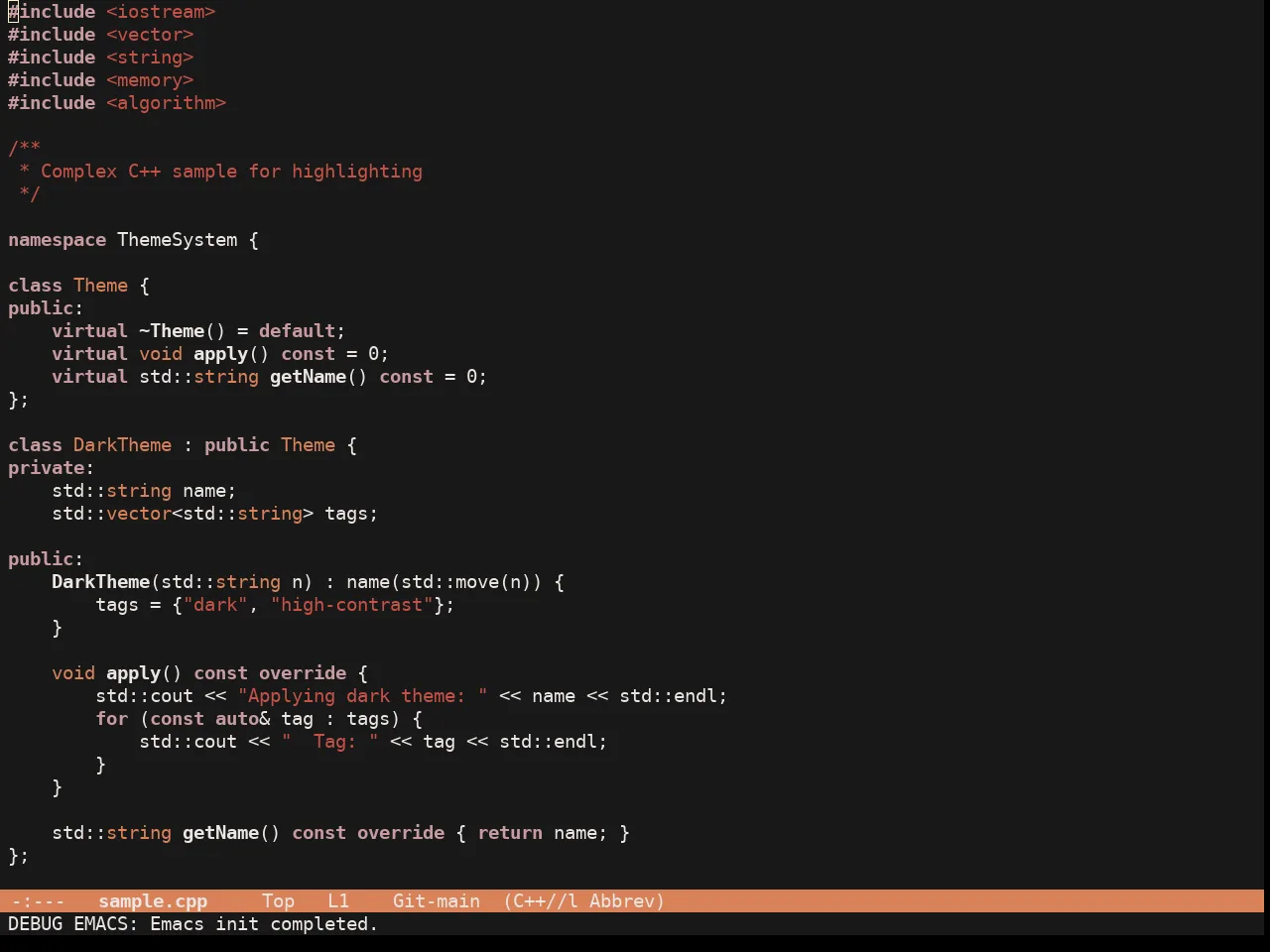This screenshot has height=952, width=1270.
Task: Click 'apply' in the void apply override line
Action: coord(134,673)
